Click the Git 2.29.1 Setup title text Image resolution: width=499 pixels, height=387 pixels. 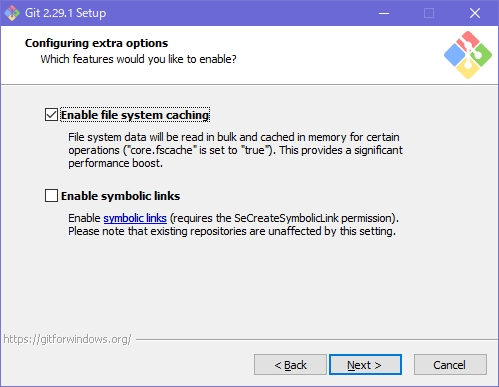pyautogui.click(x=66, y=13)
